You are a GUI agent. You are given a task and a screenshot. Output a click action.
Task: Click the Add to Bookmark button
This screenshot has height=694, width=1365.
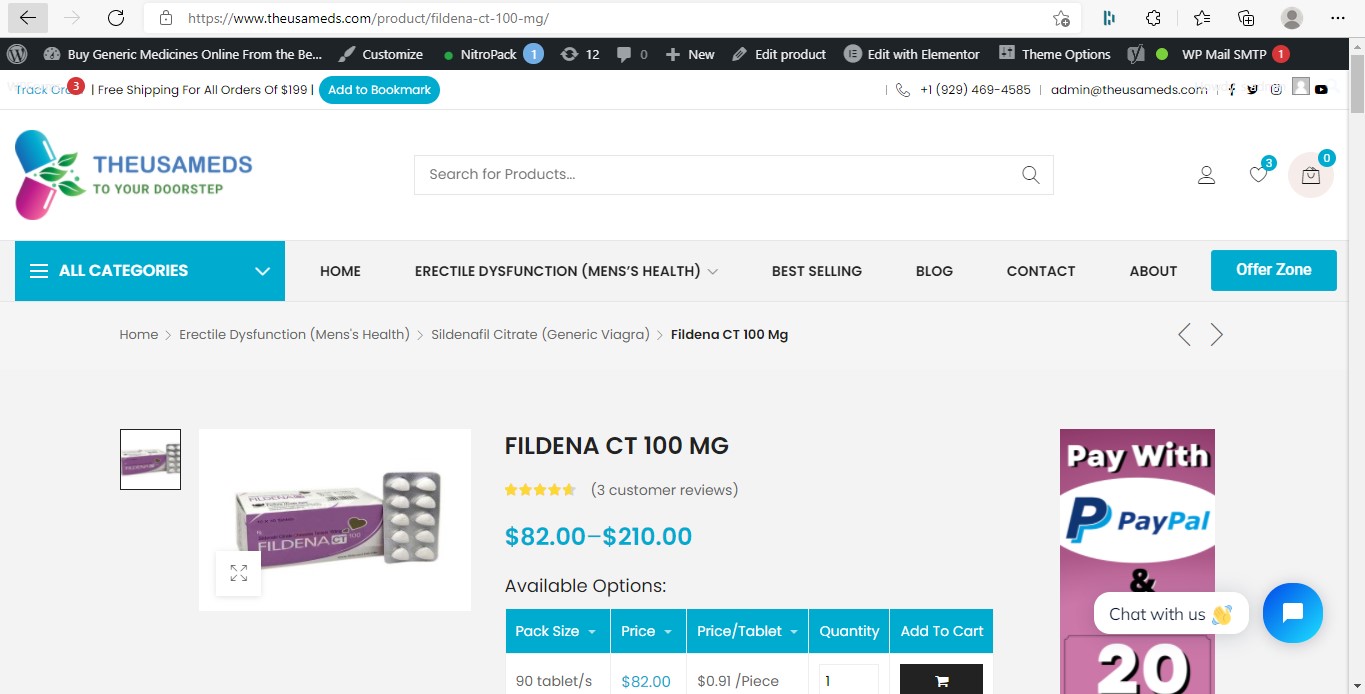click(379, 89)
